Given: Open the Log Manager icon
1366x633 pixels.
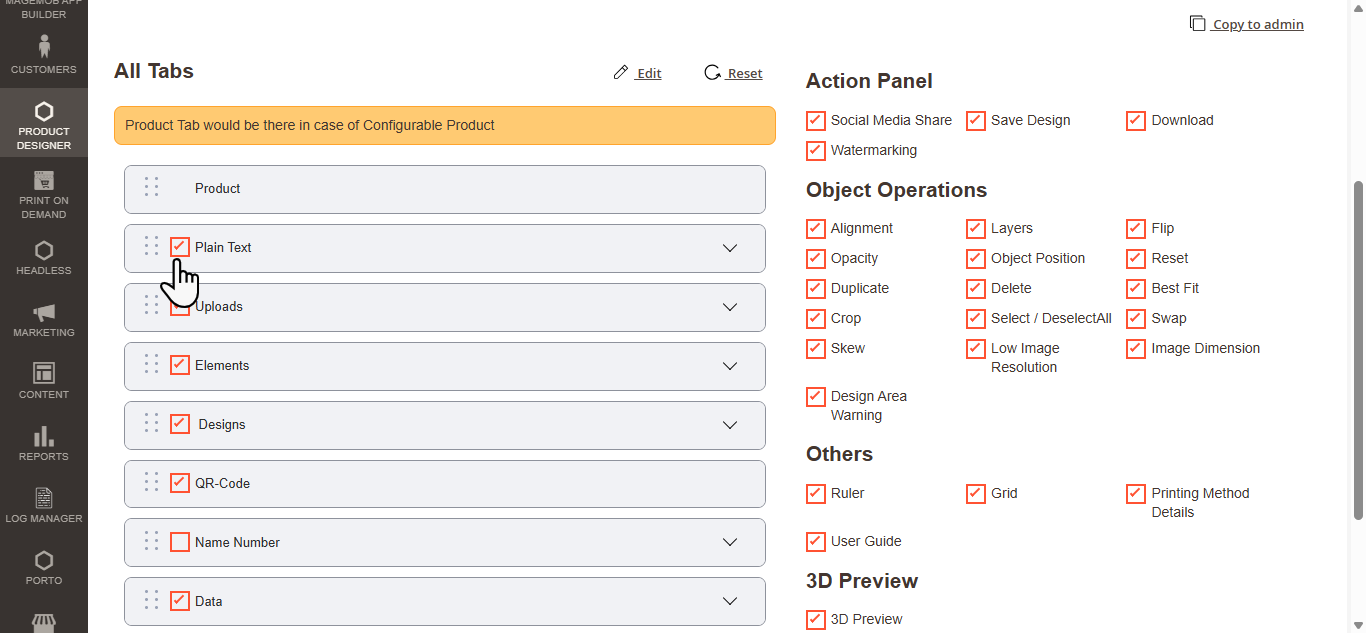Looking at the screenshot, I should pyautogui.click(x=44, y=498).
